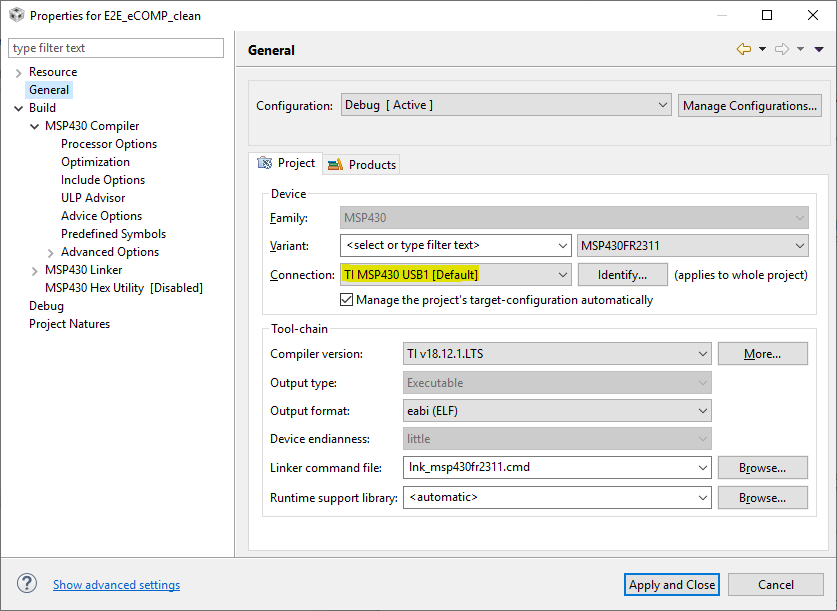This screenshot has width=837, height=611.
Task: Select ULP Advisor in the tree
Action: [93, 198]
